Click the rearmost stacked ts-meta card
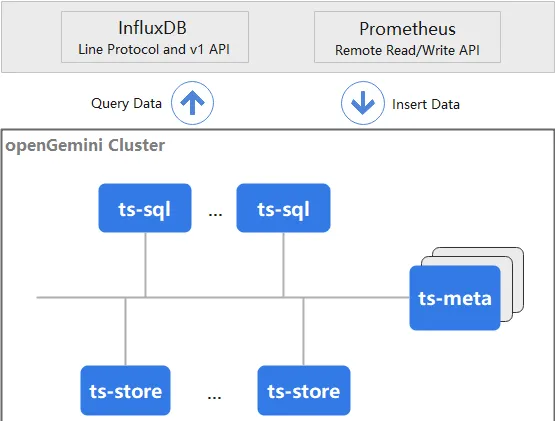This screenshot has height=421, width=555. pos(519,280)
